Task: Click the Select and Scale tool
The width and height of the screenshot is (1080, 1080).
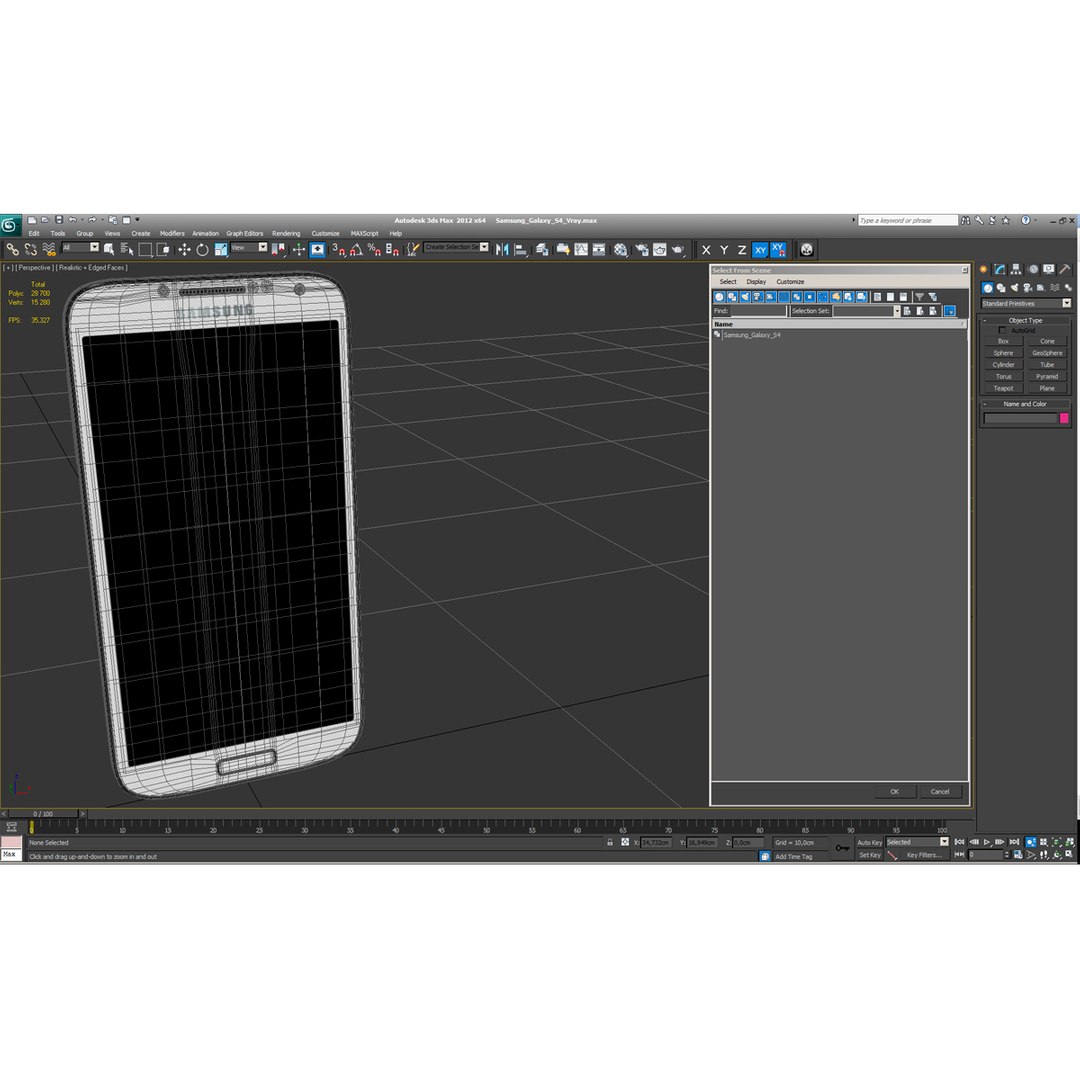Action: [x=220, y=249]
